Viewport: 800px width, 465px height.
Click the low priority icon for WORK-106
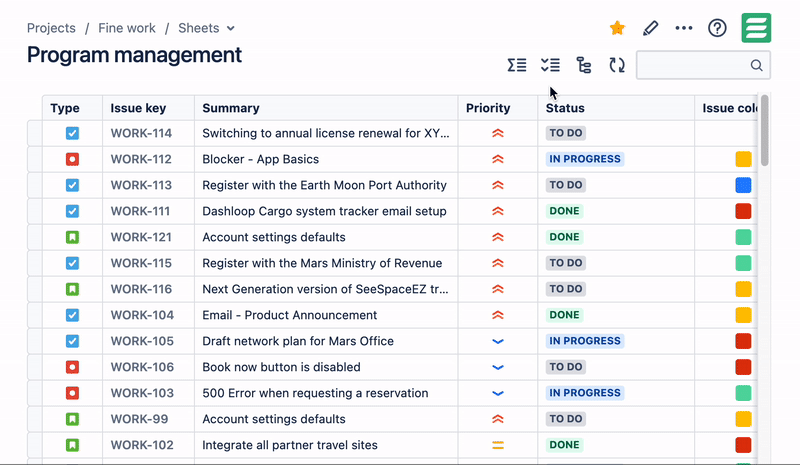498,368
